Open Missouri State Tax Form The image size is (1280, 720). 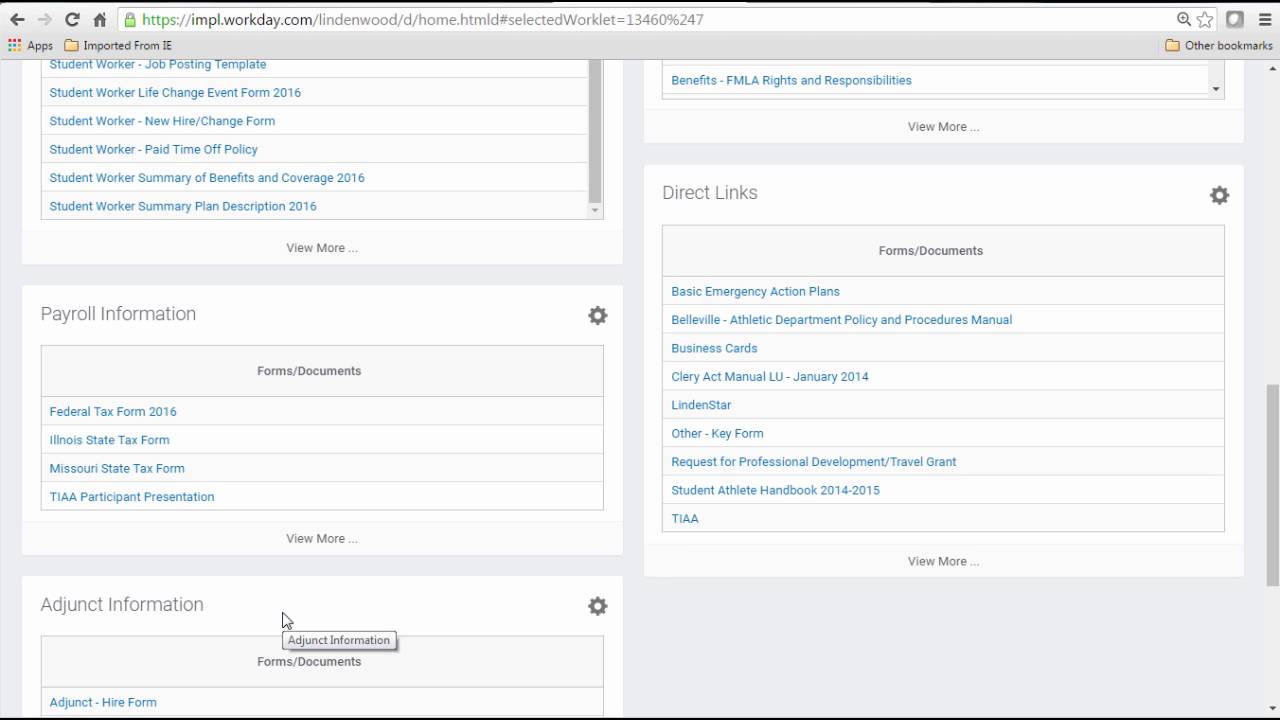[117, 468]
